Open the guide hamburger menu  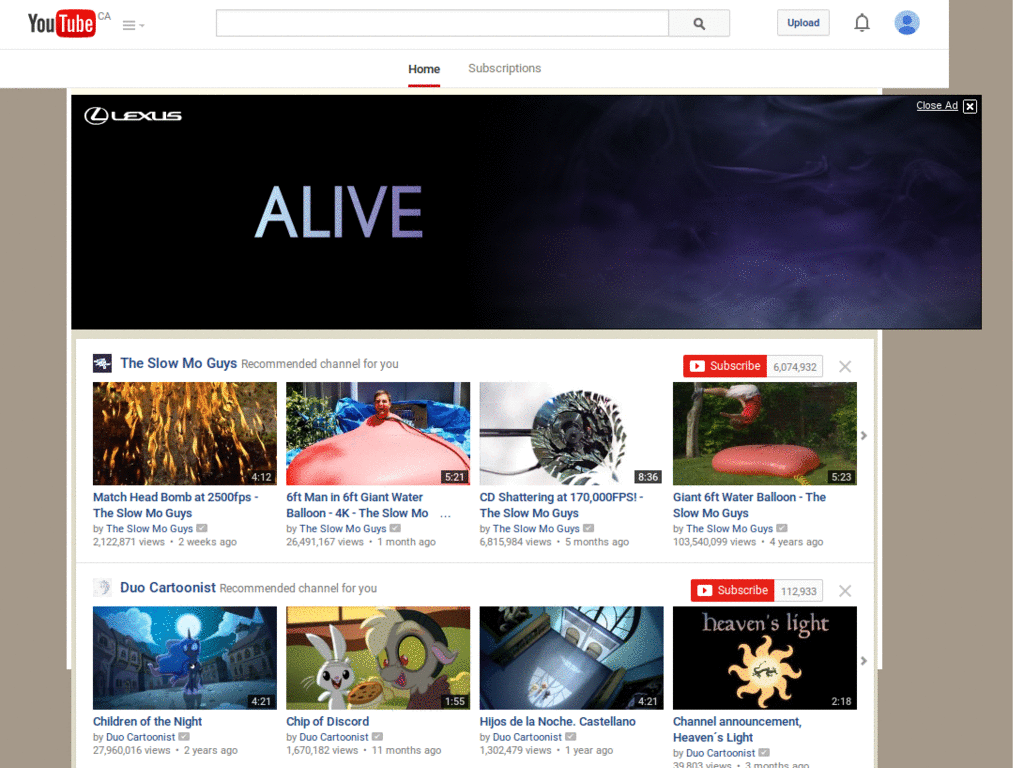click(x=133, y=25)
